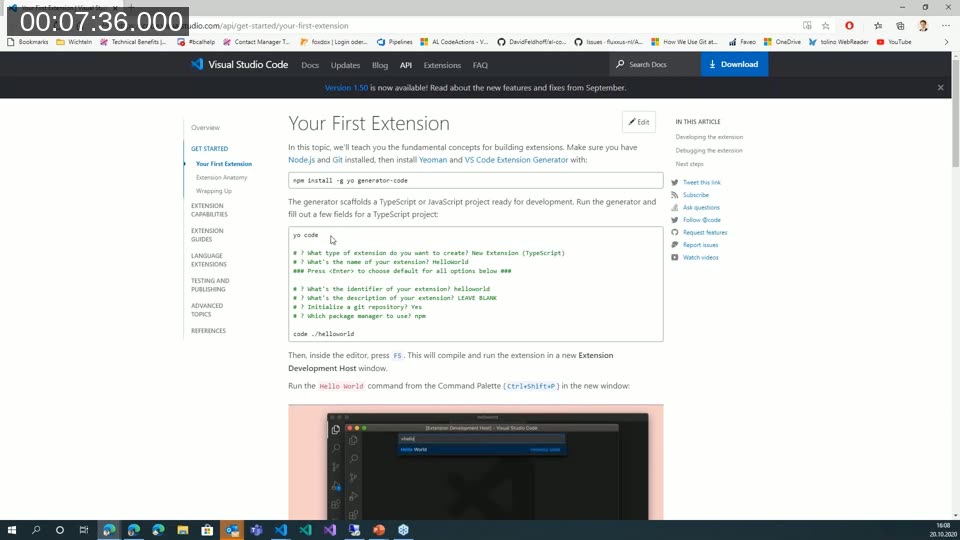Open the OneDrive bookmark
Viewport: 960px width, 540px height.
(x=782, y=42)
